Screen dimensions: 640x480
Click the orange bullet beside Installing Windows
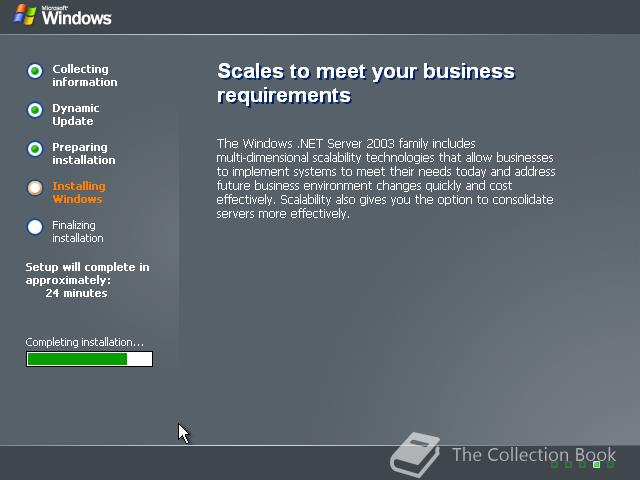[x=35, y=188]
